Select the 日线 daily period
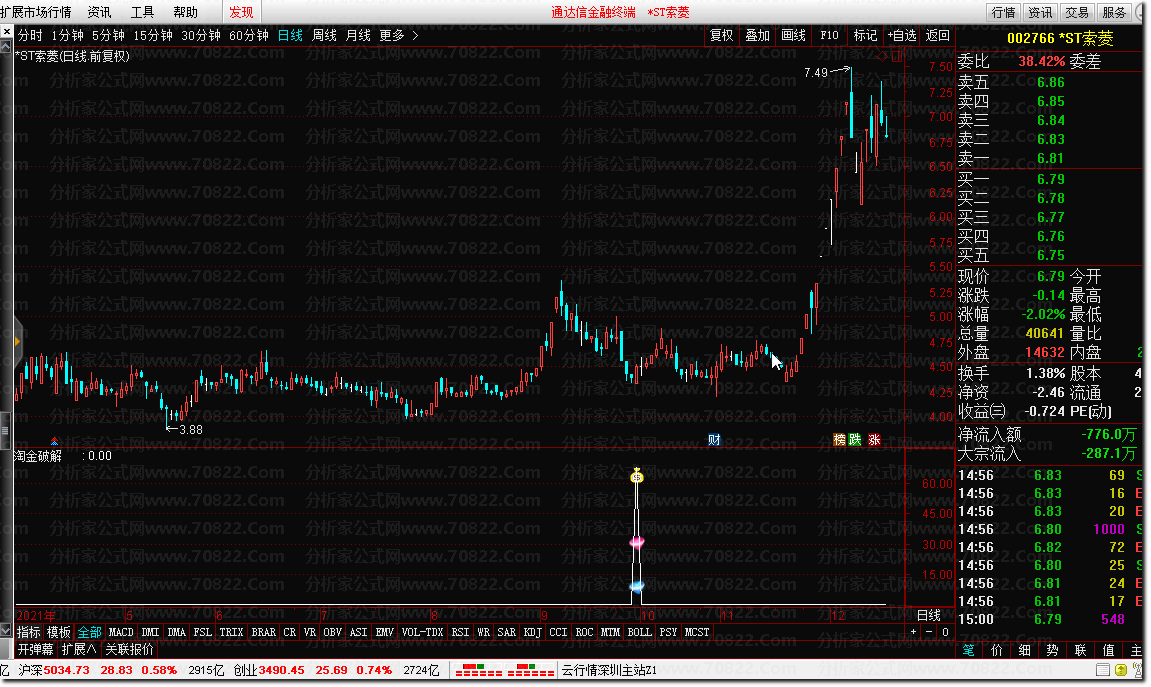 click(x=291, y=35)
